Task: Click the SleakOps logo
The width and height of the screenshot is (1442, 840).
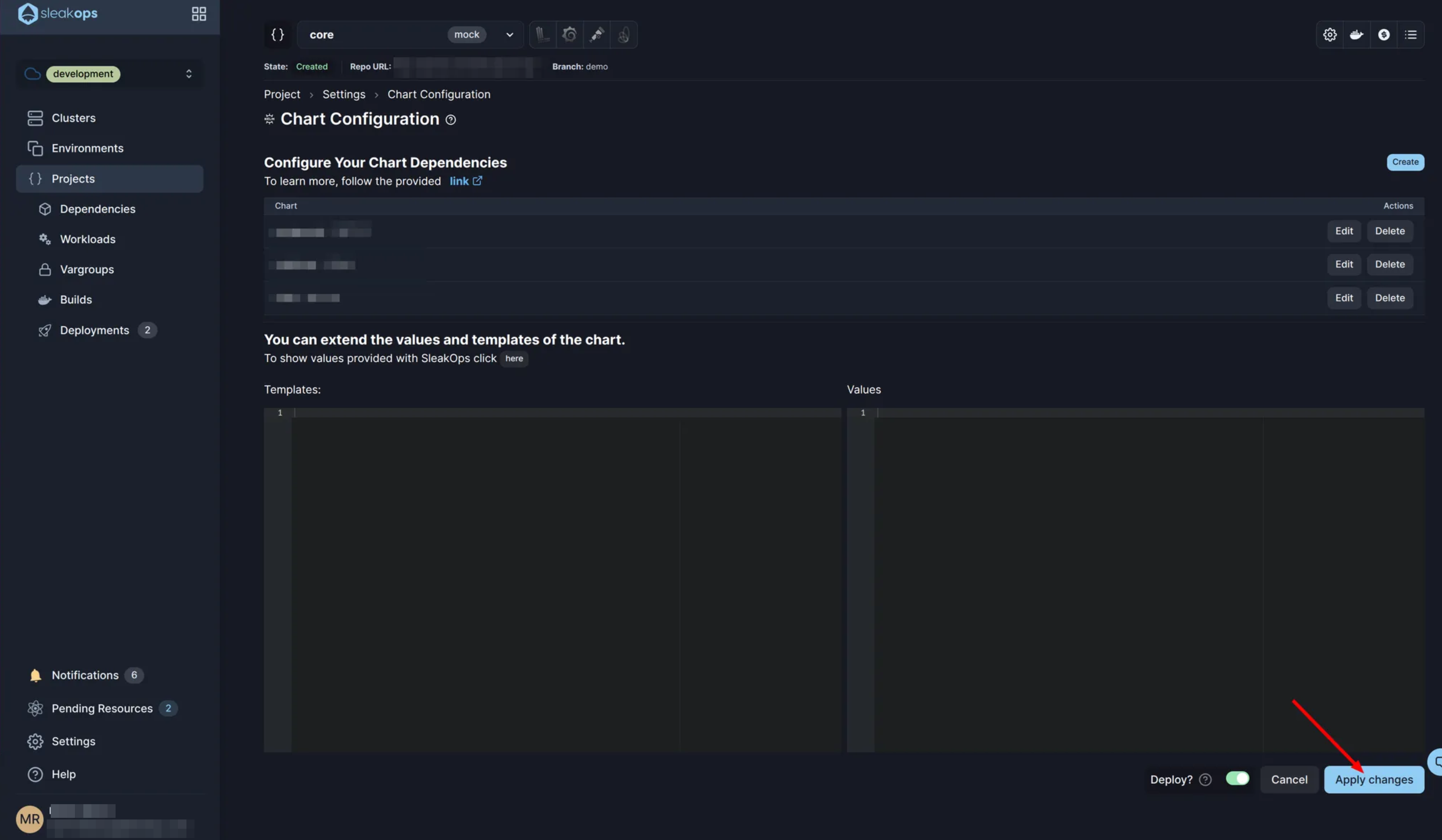Action: (x=58, y=13)
